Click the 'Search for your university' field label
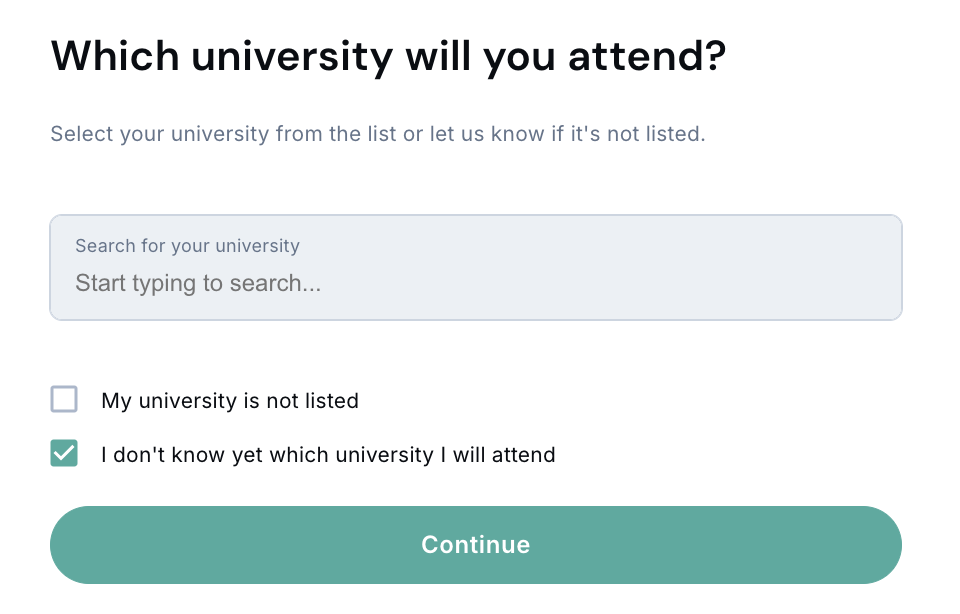960x614 pixels. pos(187,245)
